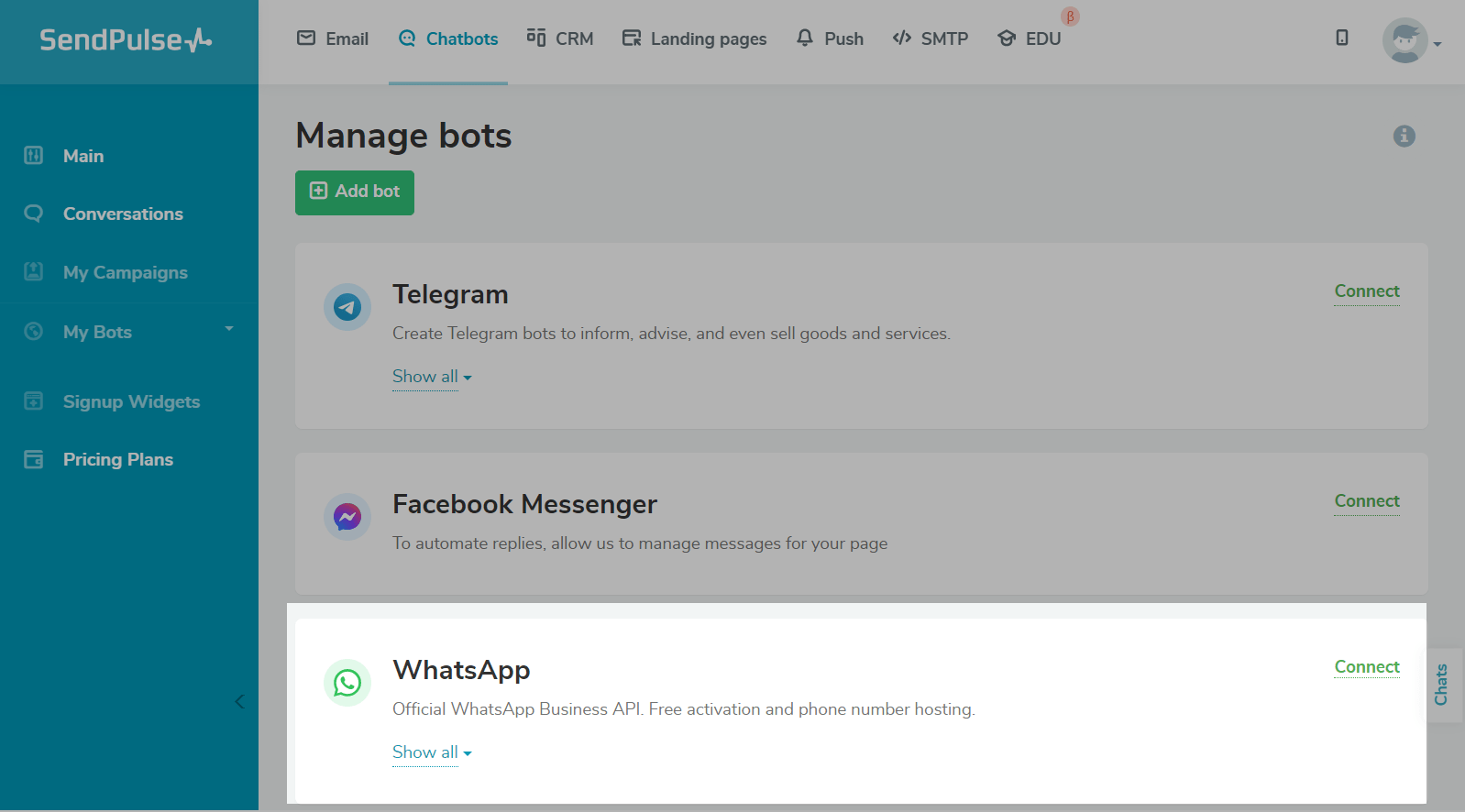Image resolution: width=1465 pixels, height=812 pixels.
Task: Click the Telegram logo icon
Action: pyautogui.click(x=347, y=307)
